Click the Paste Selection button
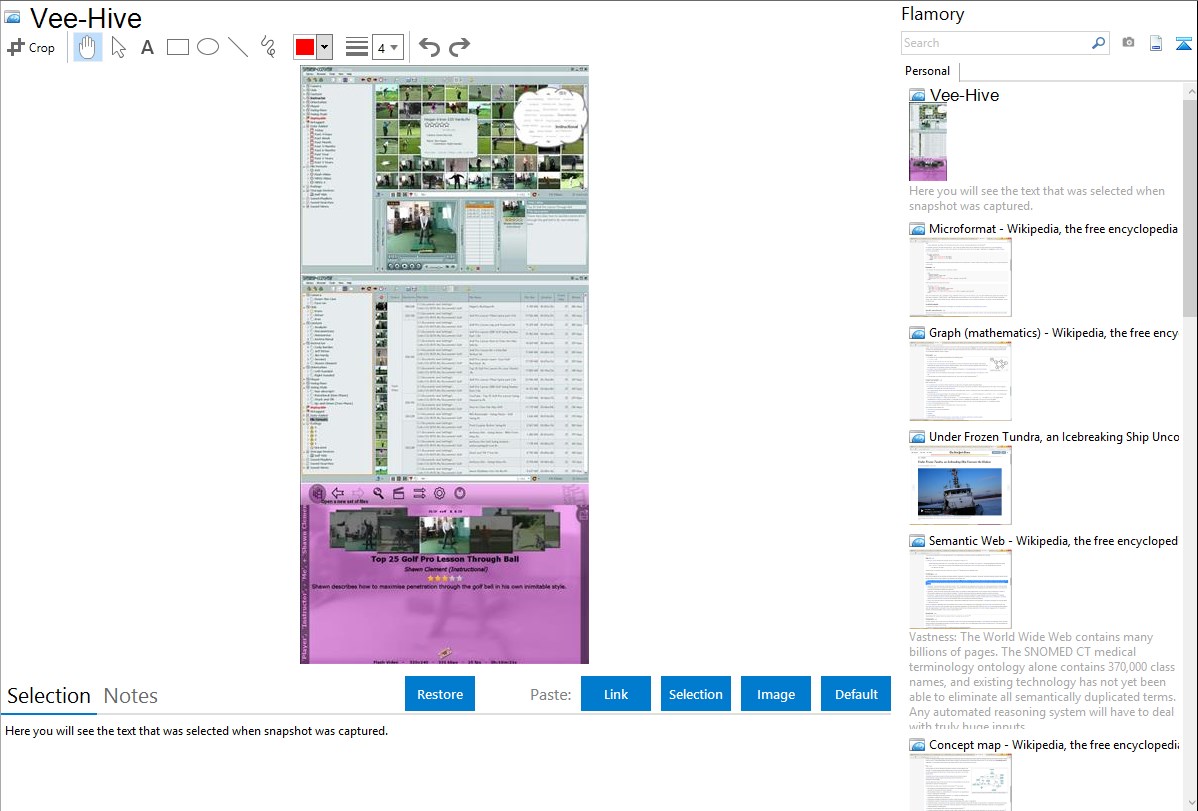1198x811 pixels. pos(695,694)
